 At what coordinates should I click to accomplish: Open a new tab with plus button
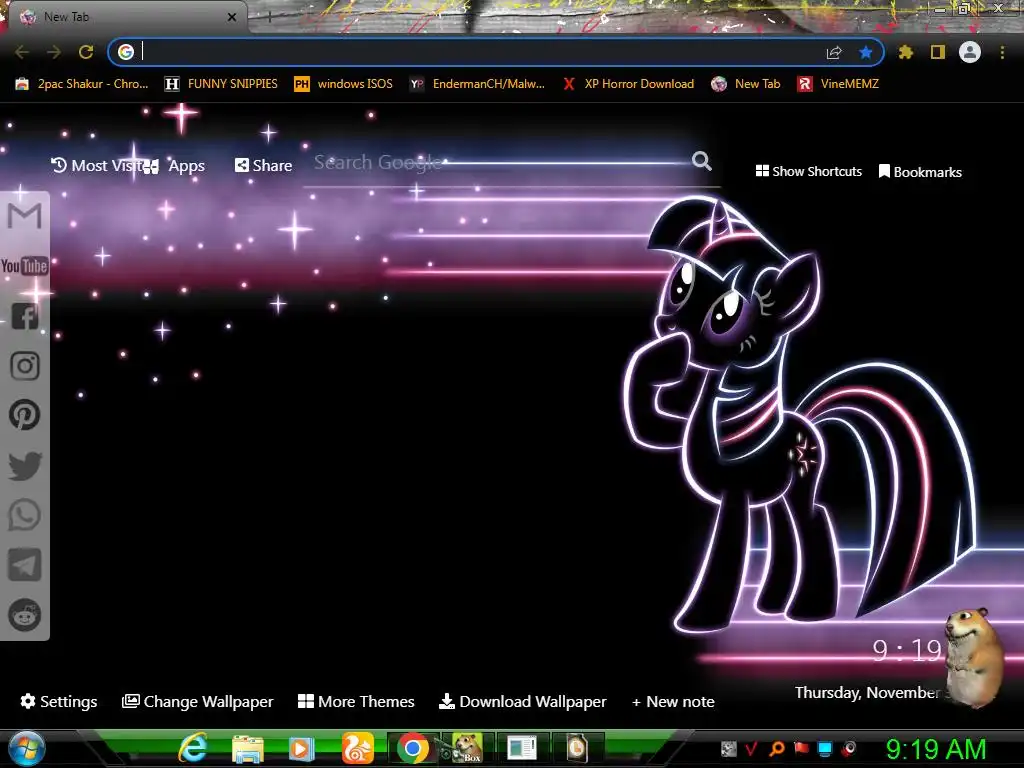click(x=269, y=18)
